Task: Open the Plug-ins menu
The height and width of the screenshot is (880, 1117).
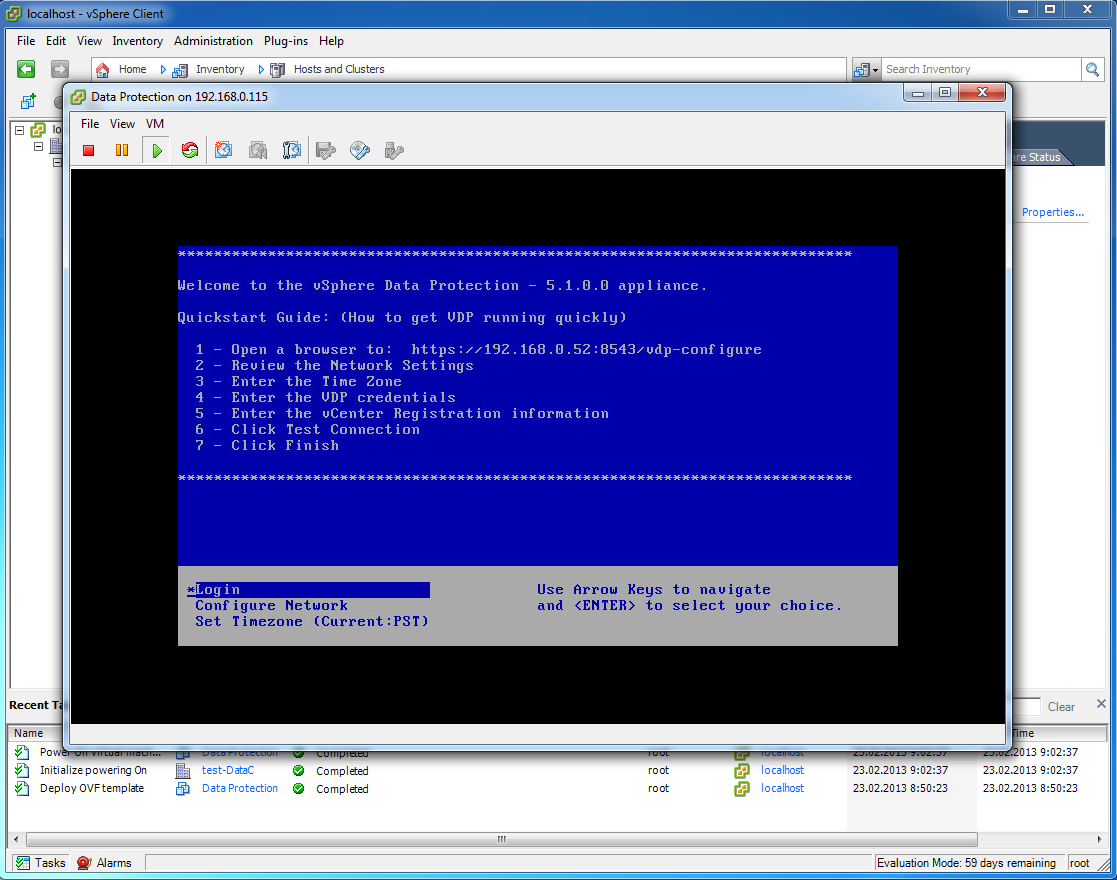Action: 286,41
